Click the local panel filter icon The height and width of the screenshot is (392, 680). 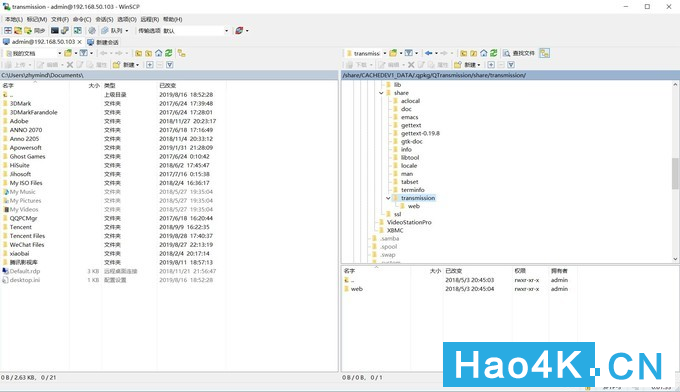[x=84, y=53]
